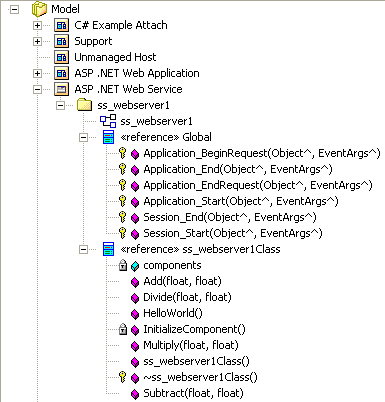This screenshot has width=385, height=402.
Task: Click magenta operation icon of Subtract
Action: tap(135, 394)
